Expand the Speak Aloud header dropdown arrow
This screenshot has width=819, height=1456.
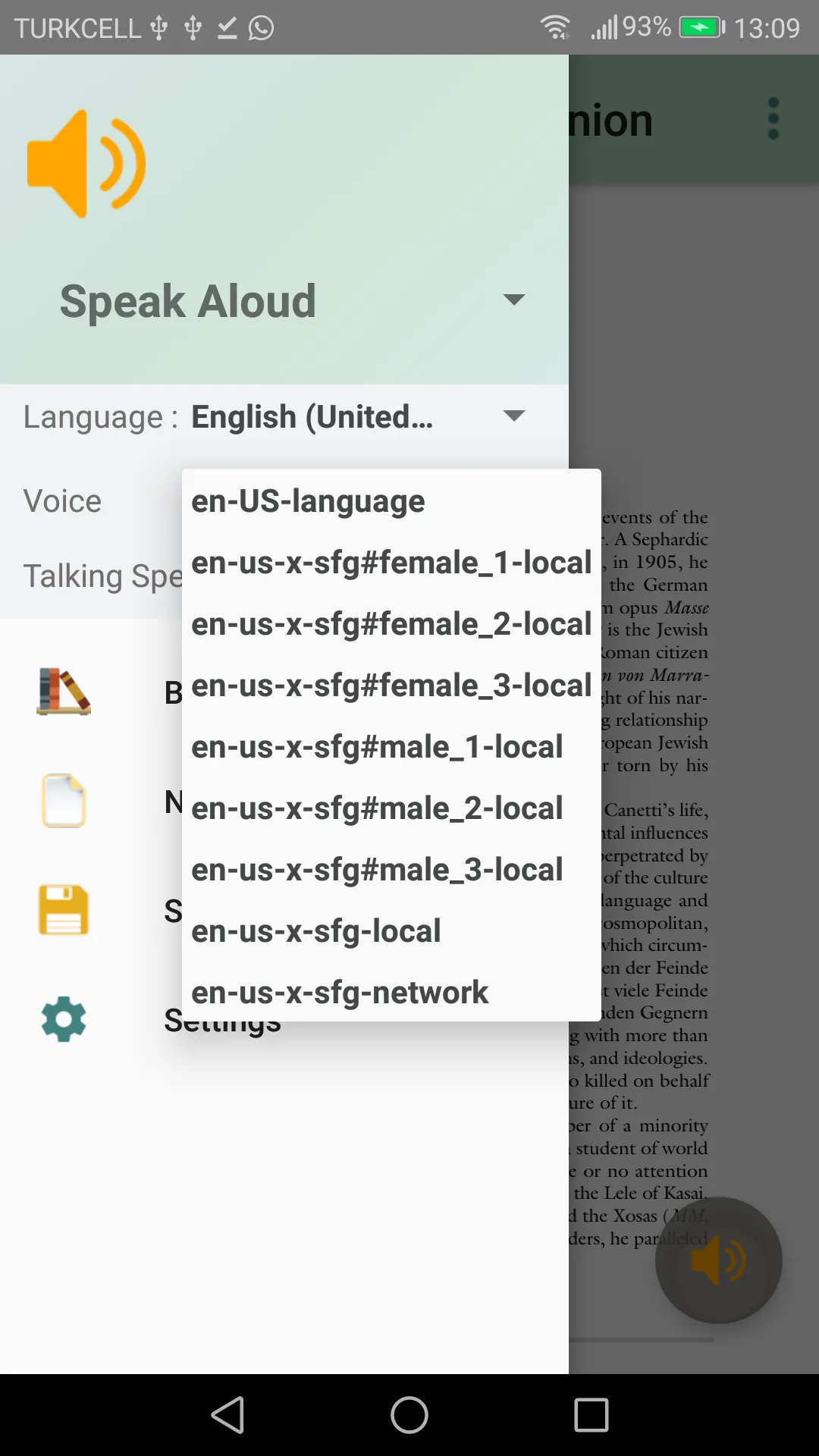coord(514,300)
